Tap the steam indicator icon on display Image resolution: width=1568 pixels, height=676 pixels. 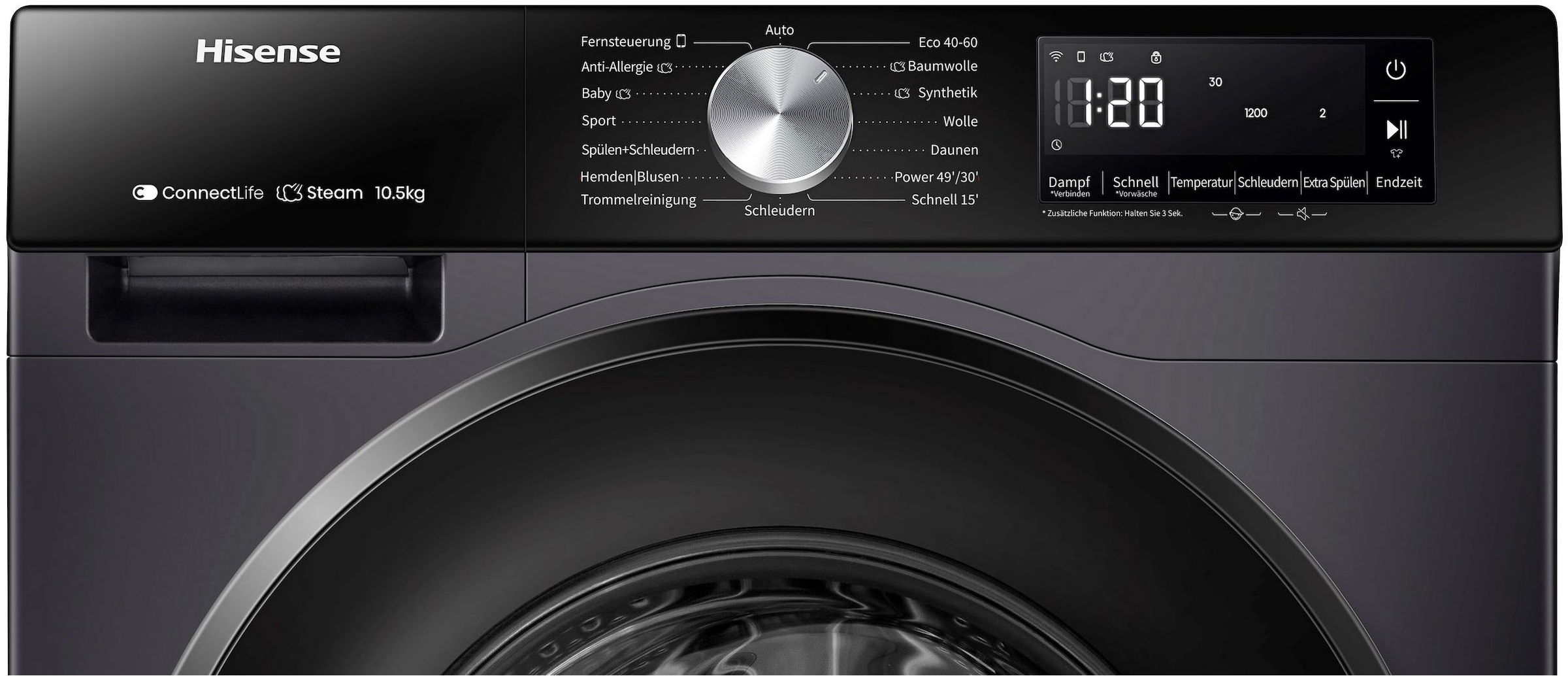[x=1107, y=56]
